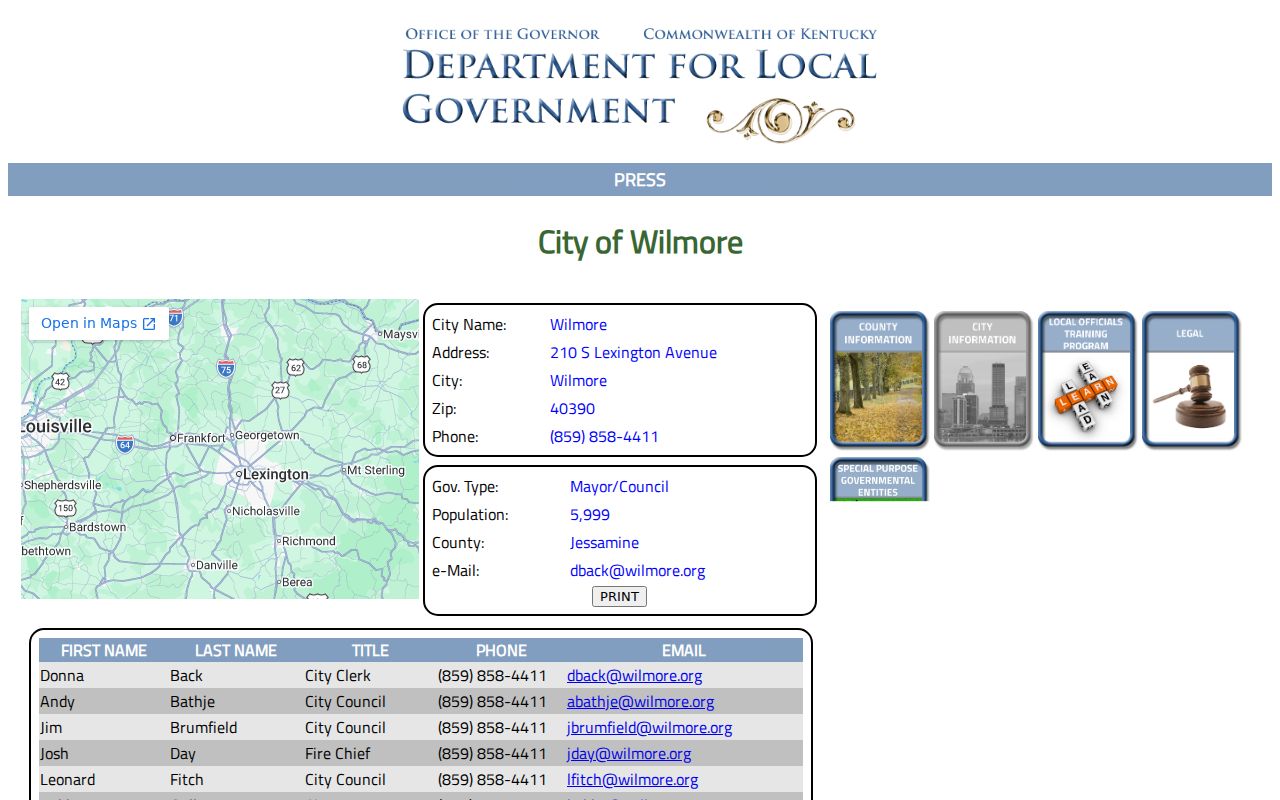Viewport: 1280px width, 800px height.
Task: Click the City Name value Wilmore
Action: (x=578, y=325)
